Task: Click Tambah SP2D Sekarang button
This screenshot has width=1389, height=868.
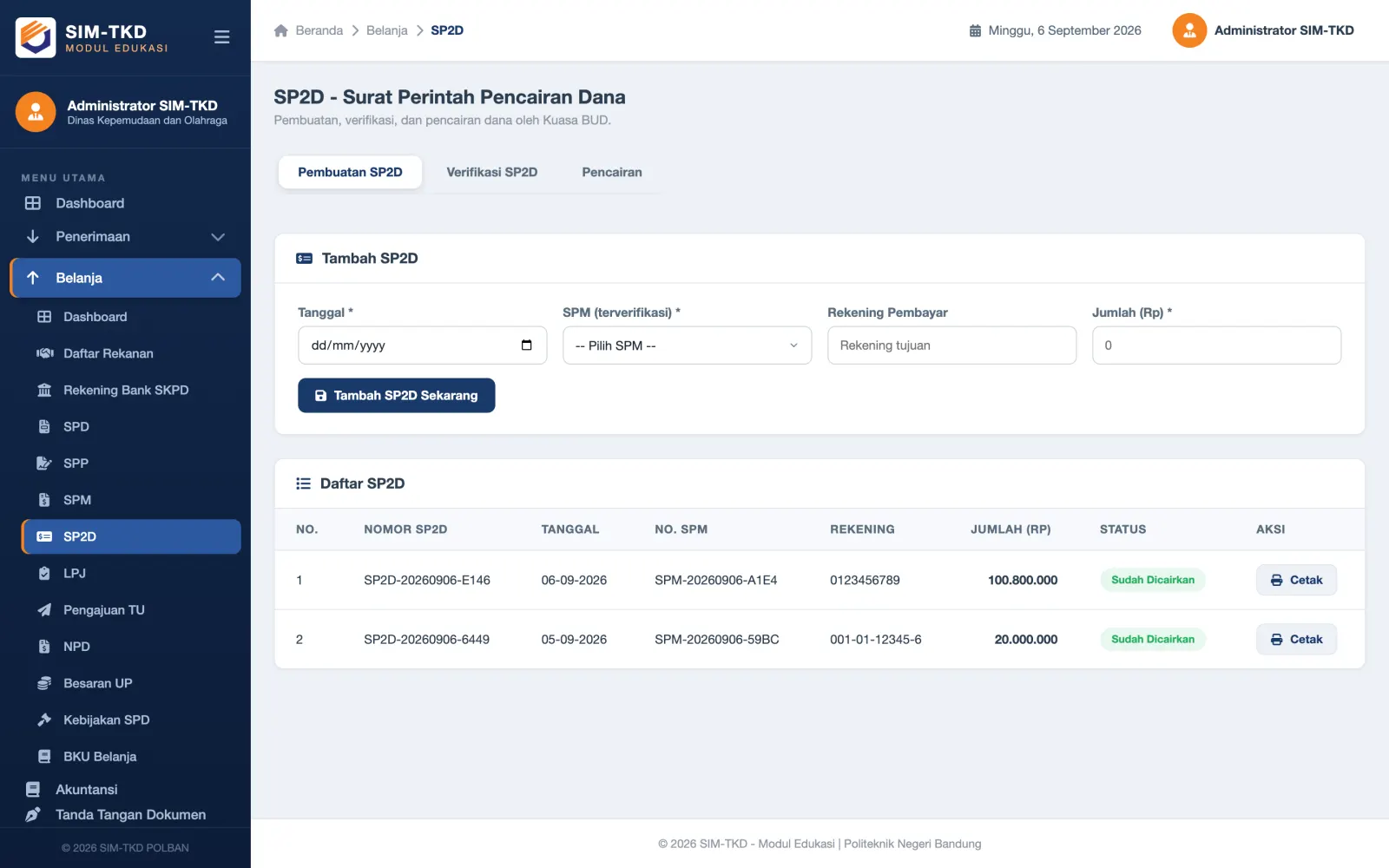Action: 396,395
